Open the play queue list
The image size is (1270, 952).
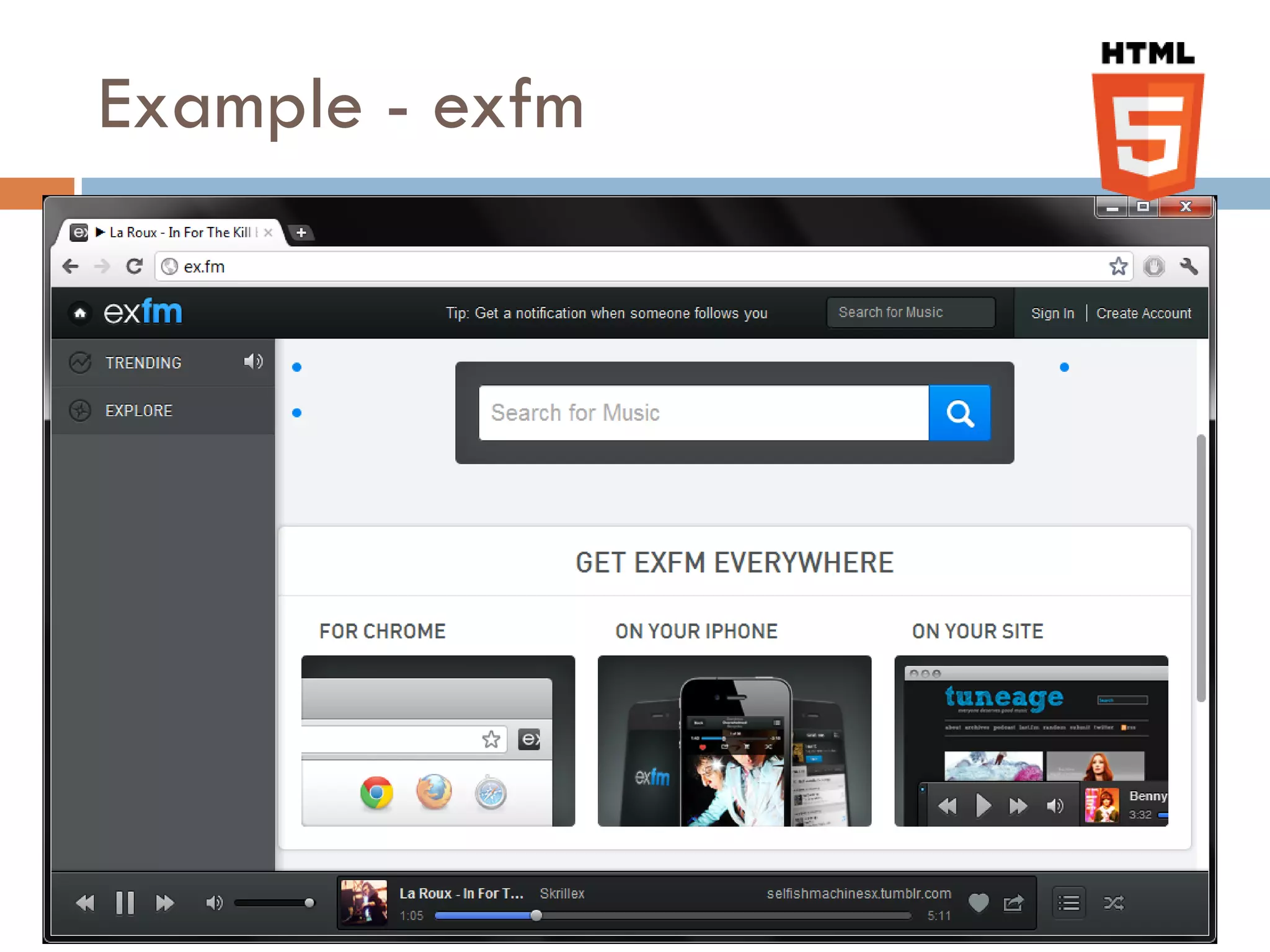[x=1068, y=903]
